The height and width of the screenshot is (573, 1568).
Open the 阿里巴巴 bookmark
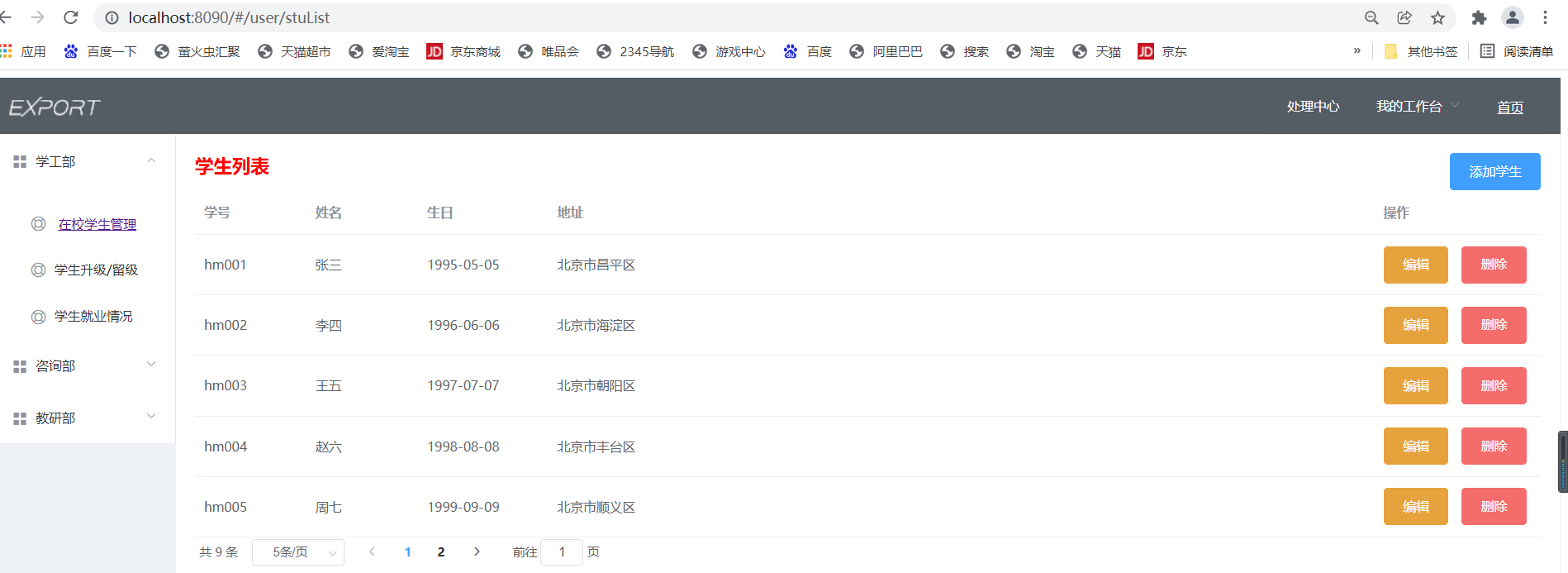886,51
